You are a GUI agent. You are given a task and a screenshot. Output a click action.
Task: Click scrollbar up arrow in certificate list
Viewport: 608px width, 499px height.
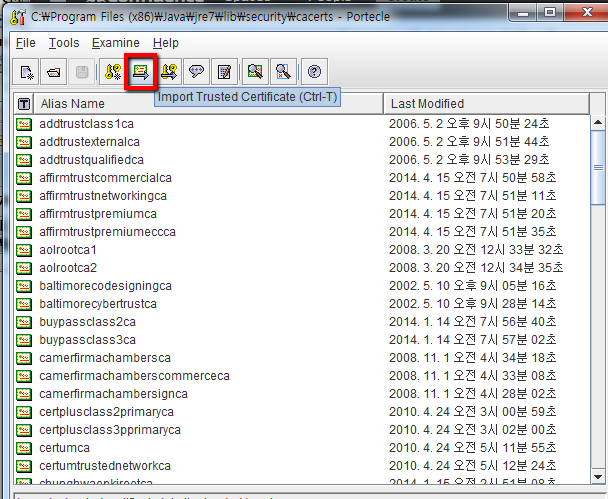(598, 123)
